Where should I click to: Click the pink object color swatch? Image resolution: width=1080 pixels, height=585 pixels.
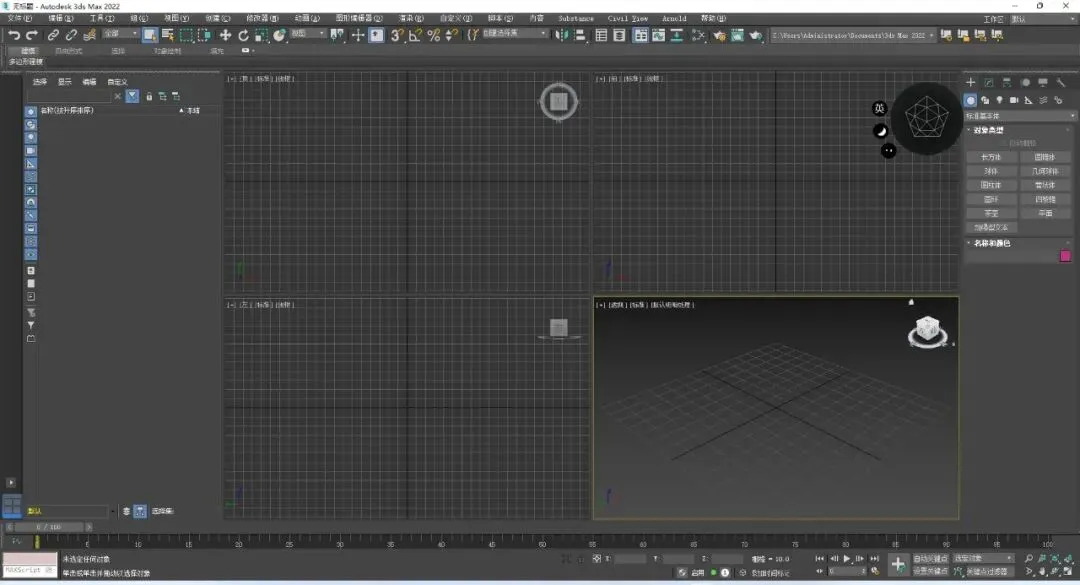(x=1065, y=256)
